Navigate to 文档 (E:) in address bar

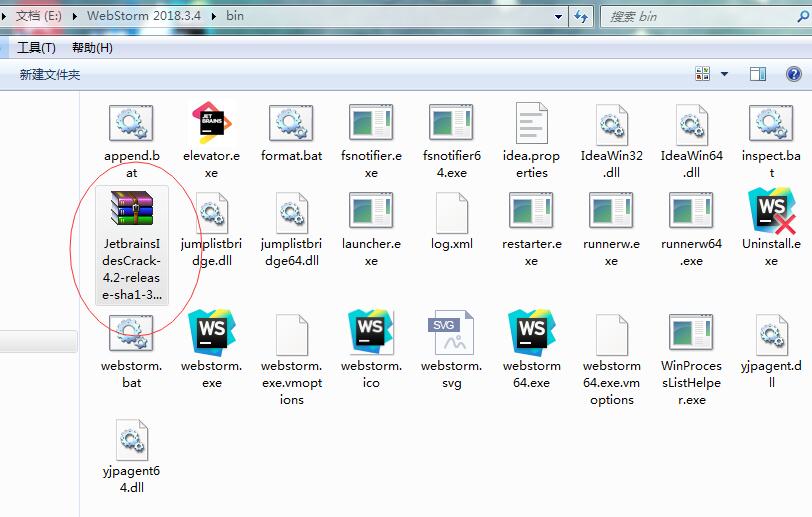38,16
